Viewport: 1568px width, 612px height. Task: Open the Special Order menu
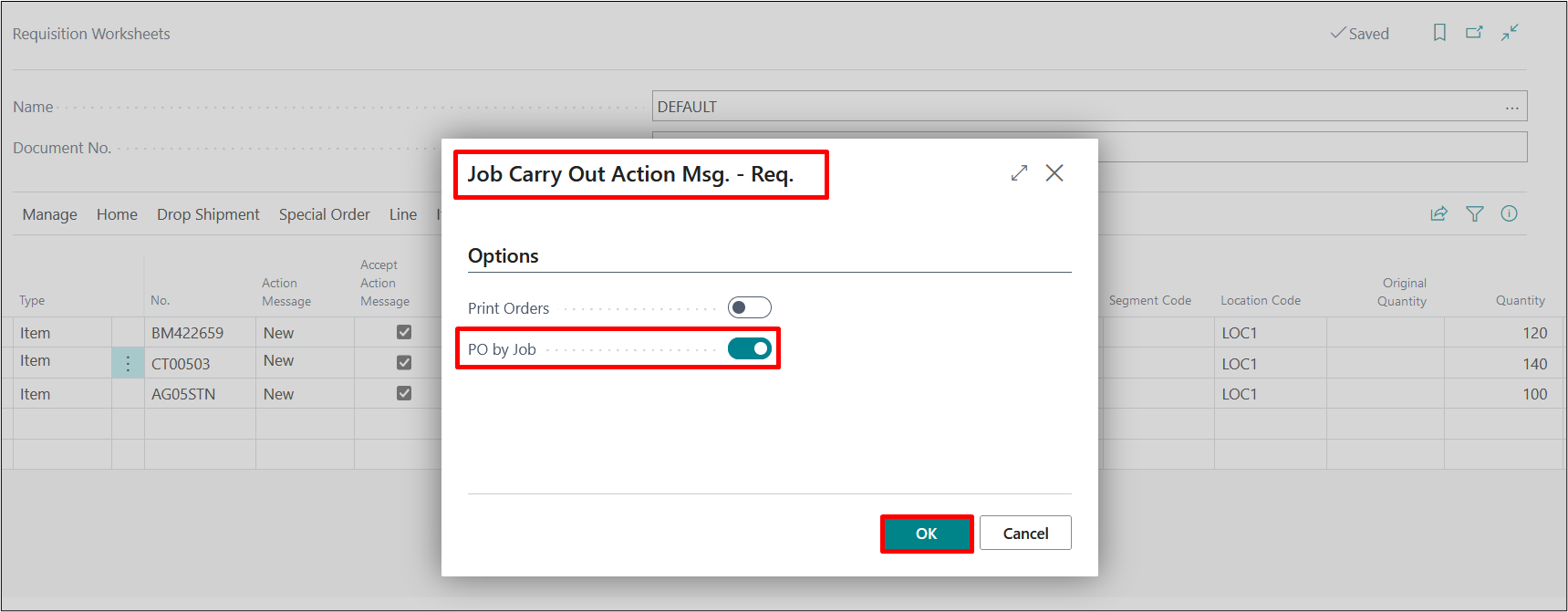tap(324, 214)
